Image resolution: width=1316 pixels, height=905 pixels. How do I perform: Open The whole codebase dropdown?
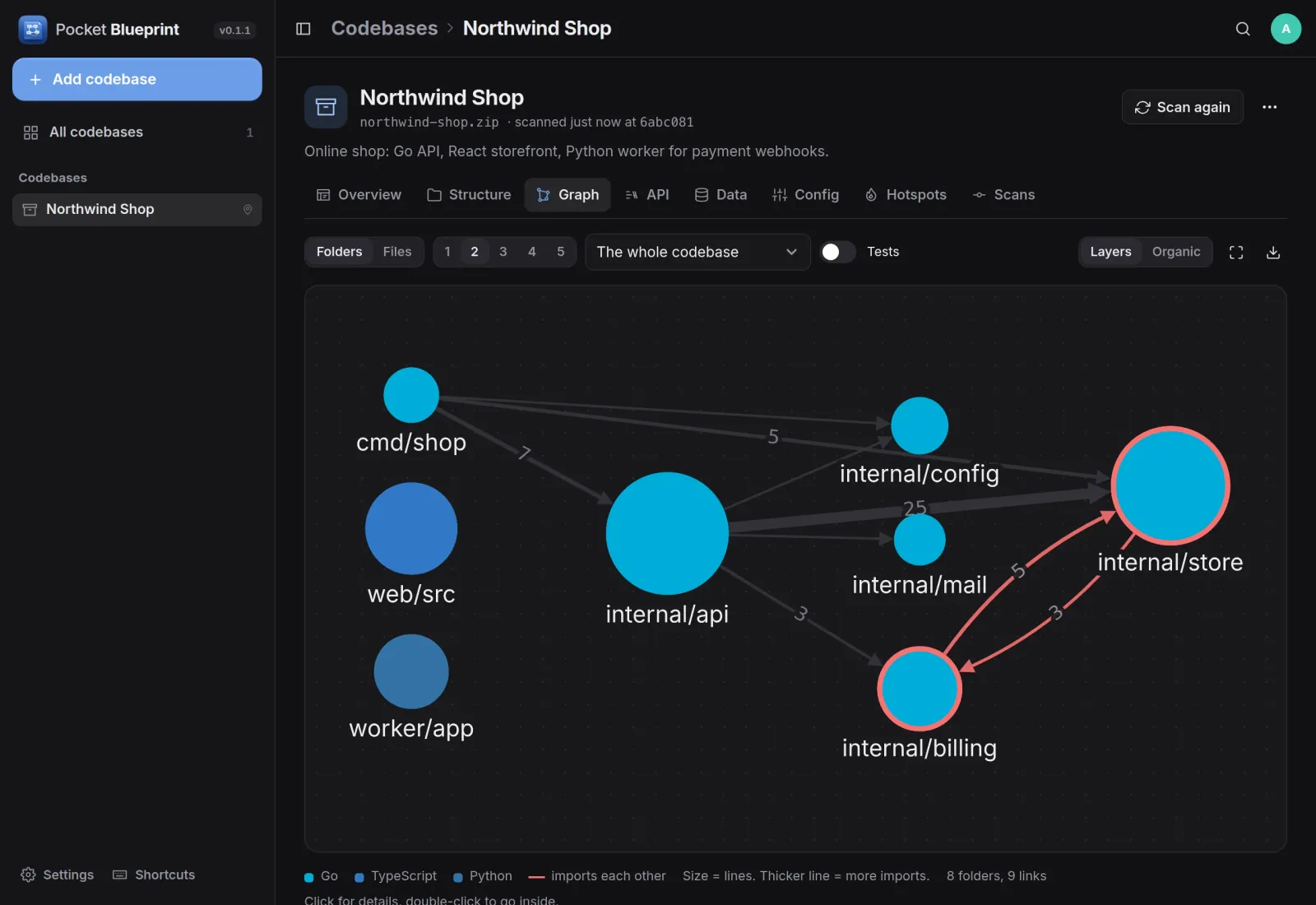697,252
